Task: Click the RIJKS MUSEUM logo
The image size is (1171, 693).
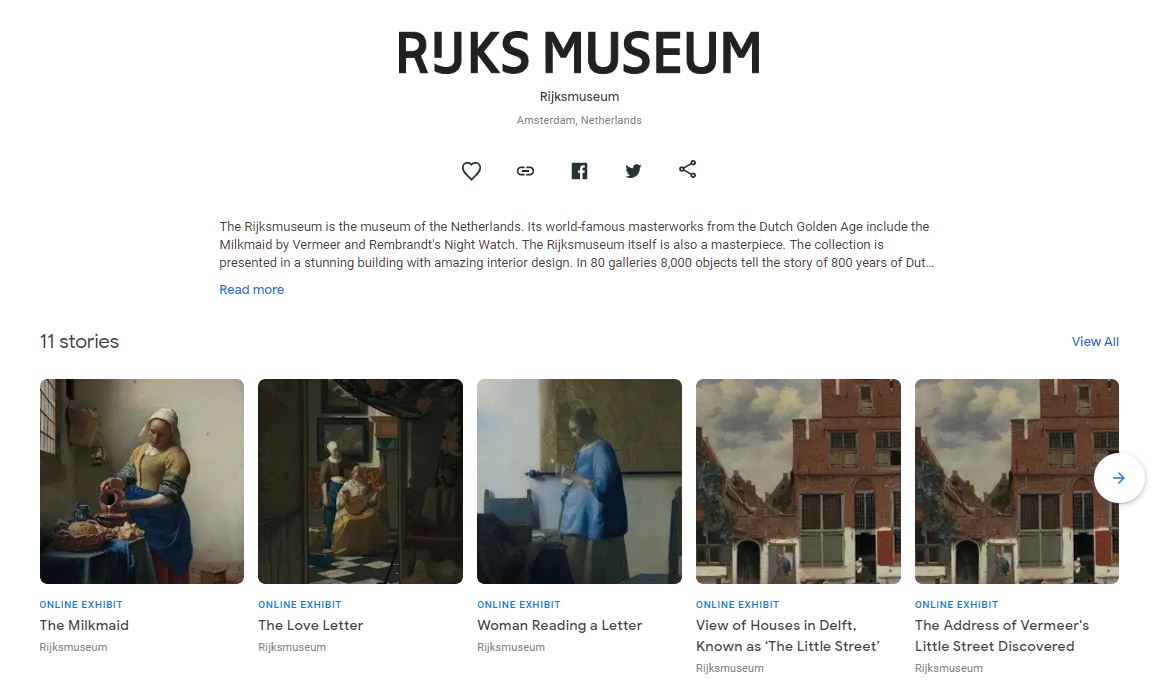Action: point(579,52)
